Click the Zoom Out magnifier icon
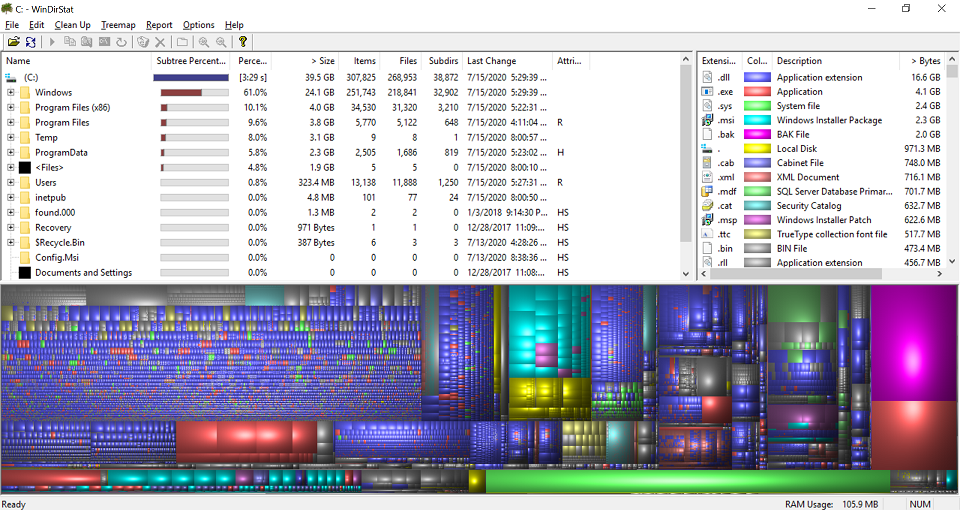Screen dimensions: 960x510 [x=221, y=42]
